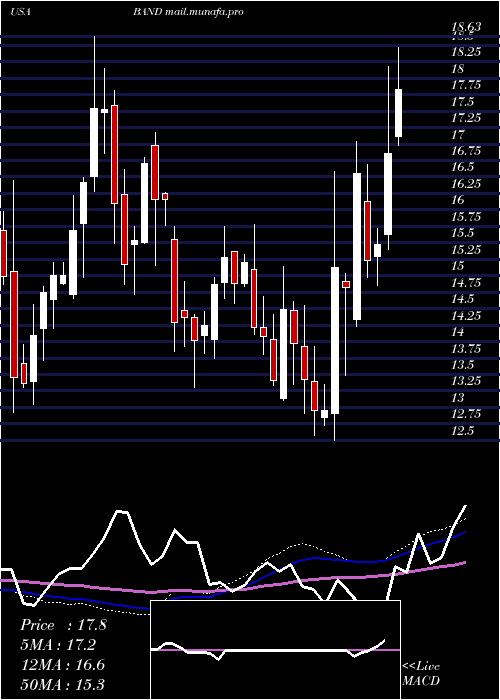Click the 15.25 price axis label

[x=466, y=249]
